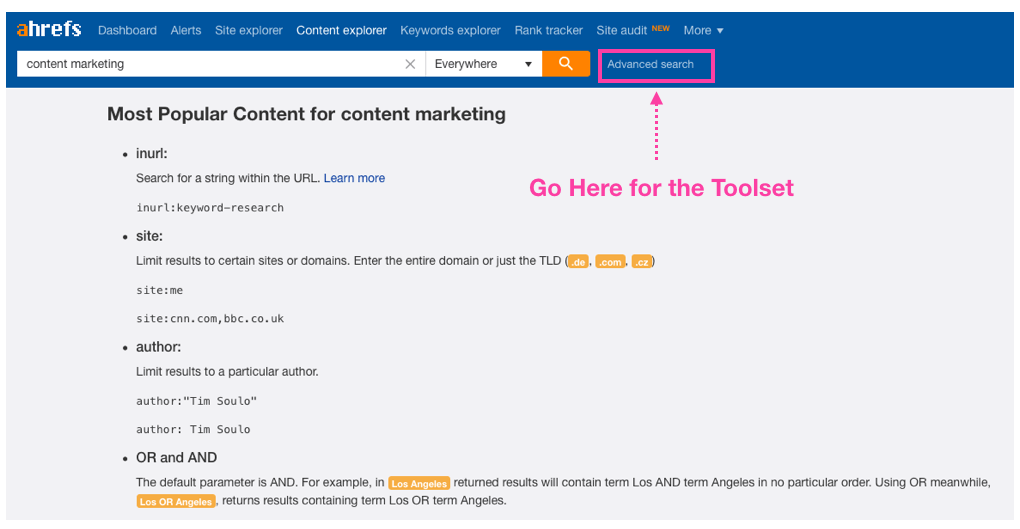Select site:cnn.com,bbc.co.uk example
This screenshot has height=529, width=1020.
click(209, 319)
